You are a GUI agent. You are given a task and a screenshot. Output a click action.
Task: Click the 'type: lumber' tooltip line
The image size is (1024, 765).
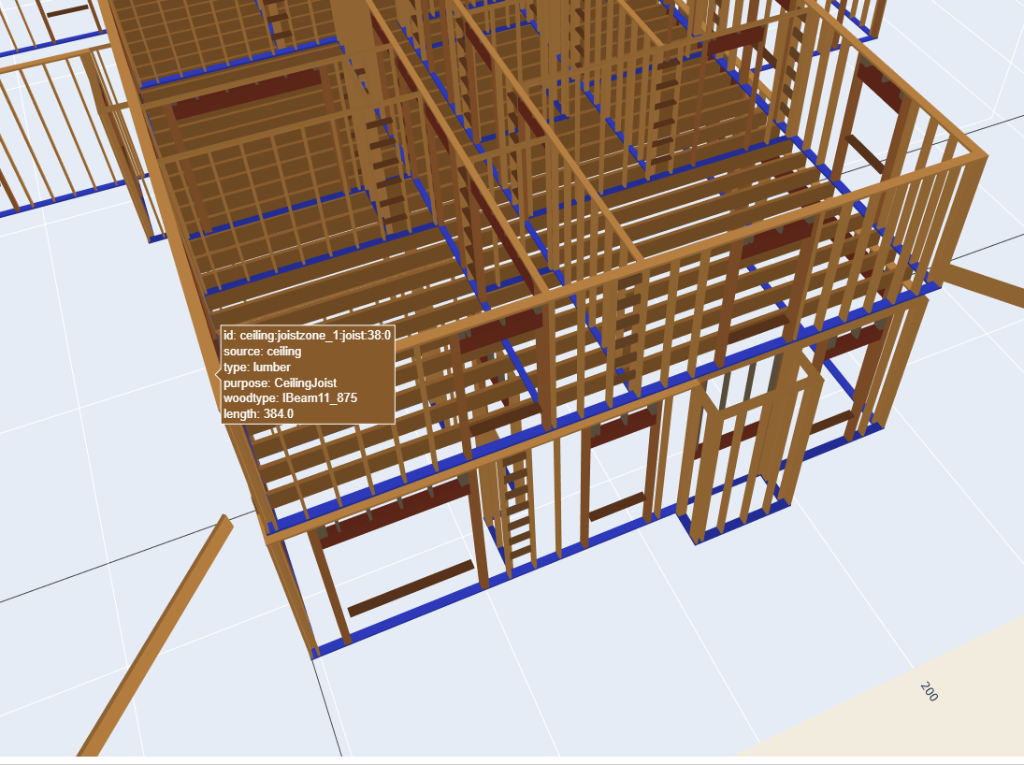pyautogui.click(x=257, y=366)
